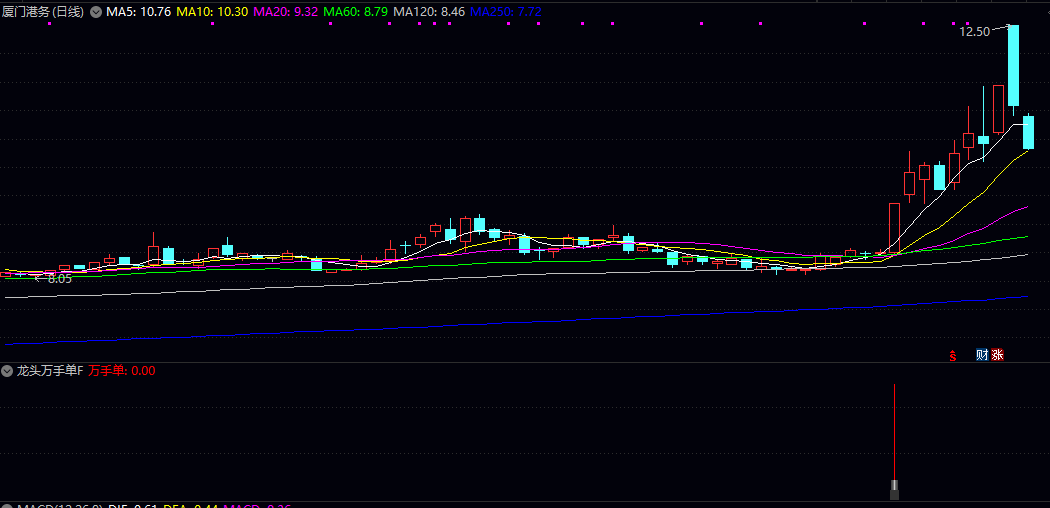
Task: Click the blue MA250 label
Action: pos(506,12)
